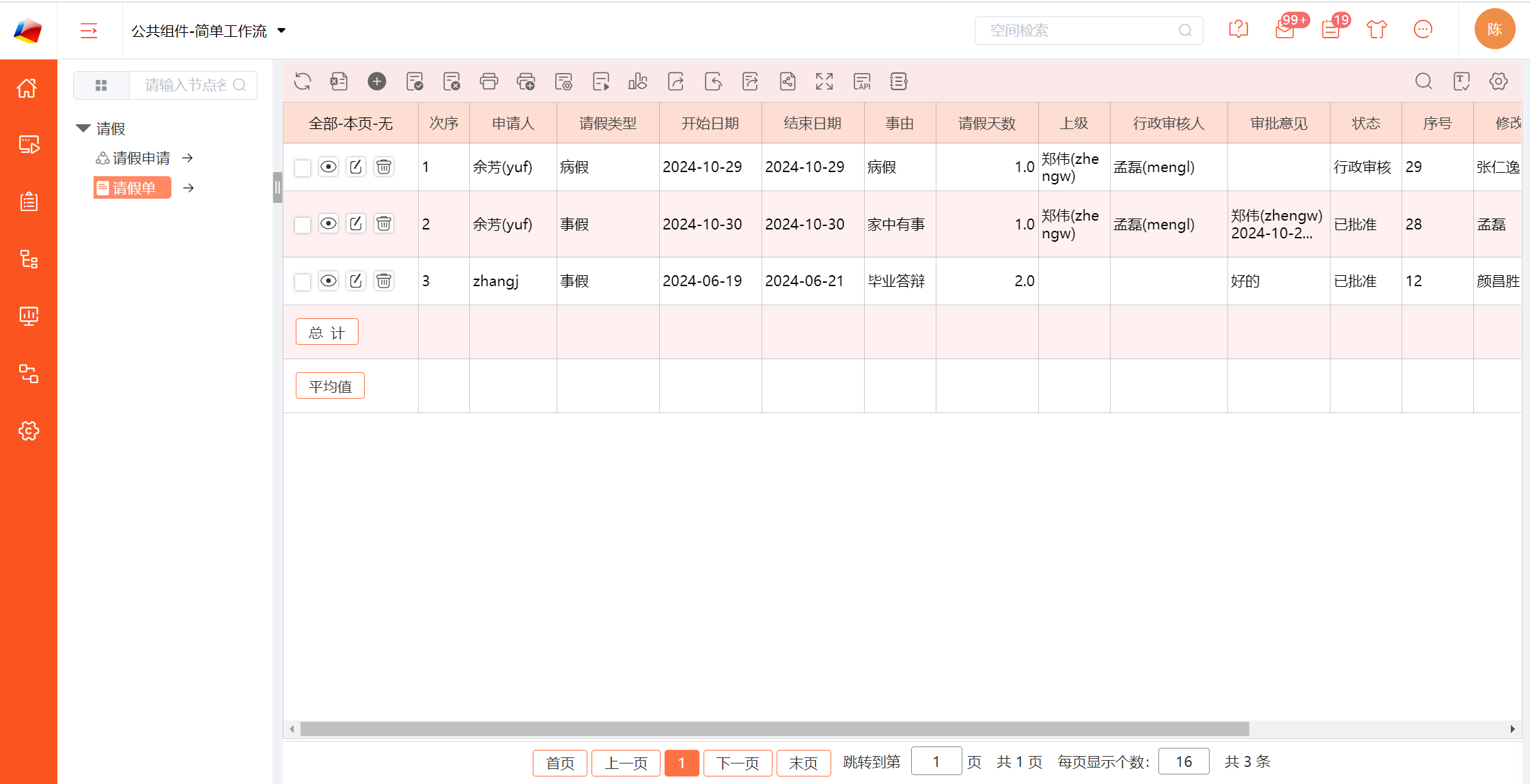Image resolution: width=1530 pixels, height=784 pixels.
Task: Select checkbox for row 2 家中有事
Action: pyautogui.click(x=303, y=225)
